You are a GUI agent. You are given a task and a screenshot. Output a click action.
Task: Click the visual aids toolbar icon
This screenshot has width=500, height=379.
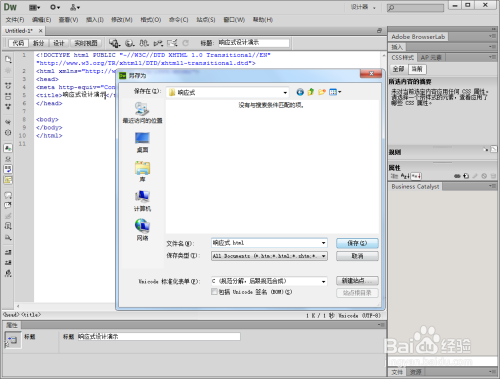pos(172,43)
